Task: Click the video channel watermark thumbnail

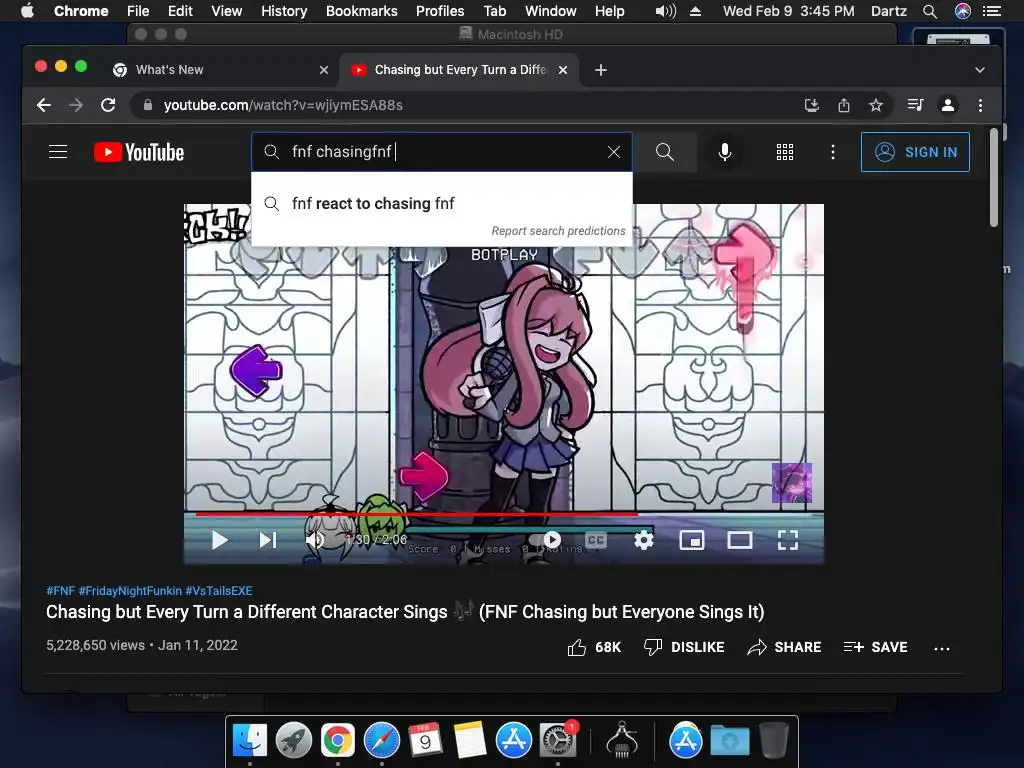Action: (792, 483)
